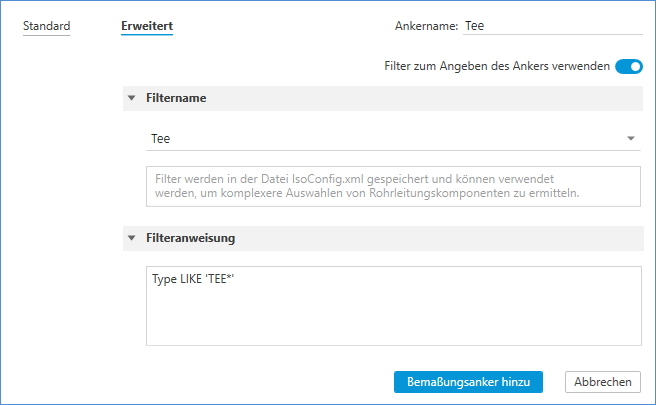Open the Tee filter name combo box
The image size is (656, 405).
tap(380, 138)
